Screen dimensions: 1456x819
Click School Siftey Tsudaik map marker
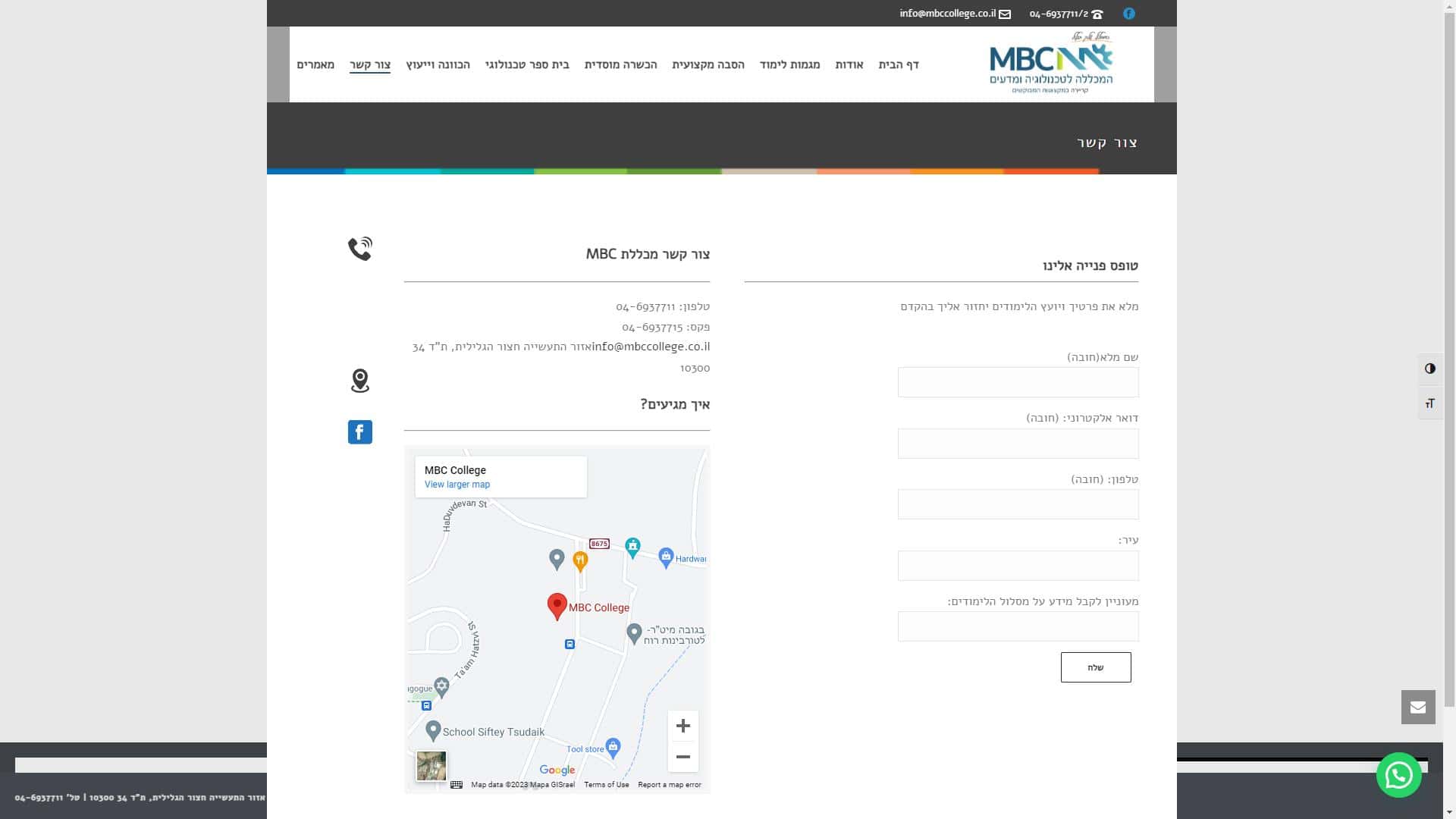(x=433, y=731)
